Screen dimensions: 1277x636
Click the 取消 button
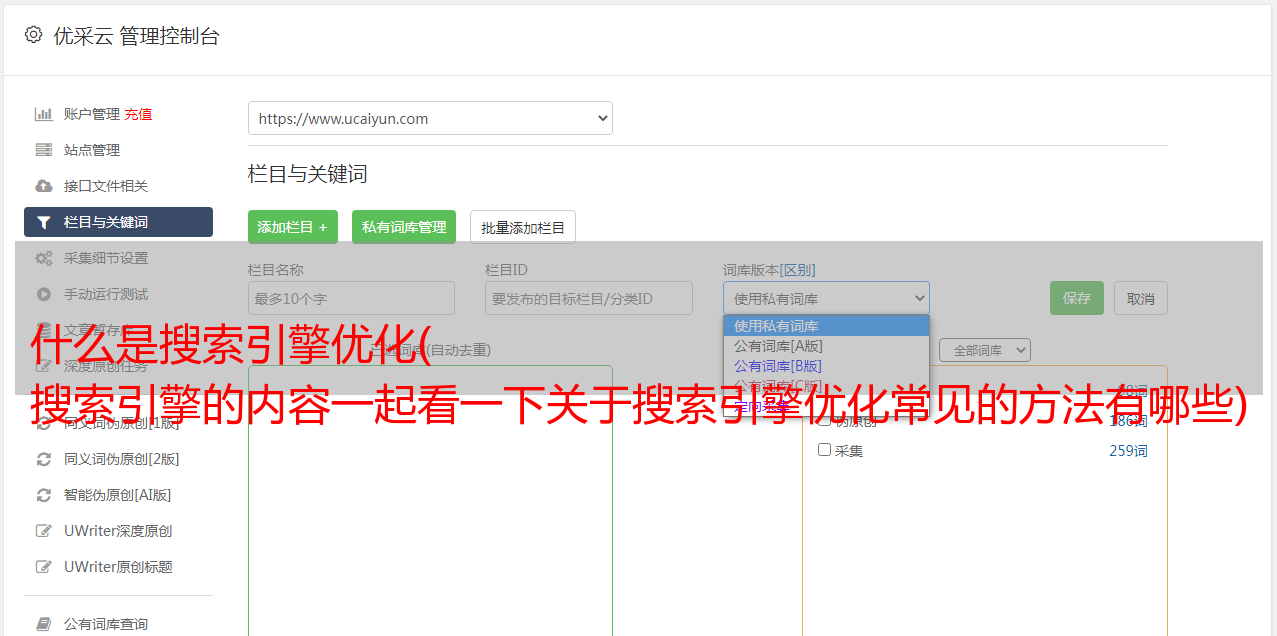(1141, 298)
